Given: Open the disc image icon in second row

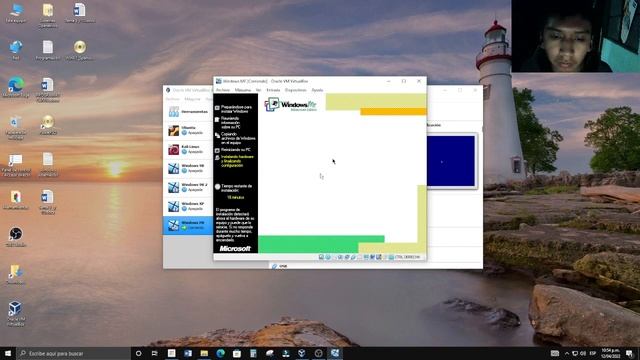Looking at the screenshot, I should (80, 50).
